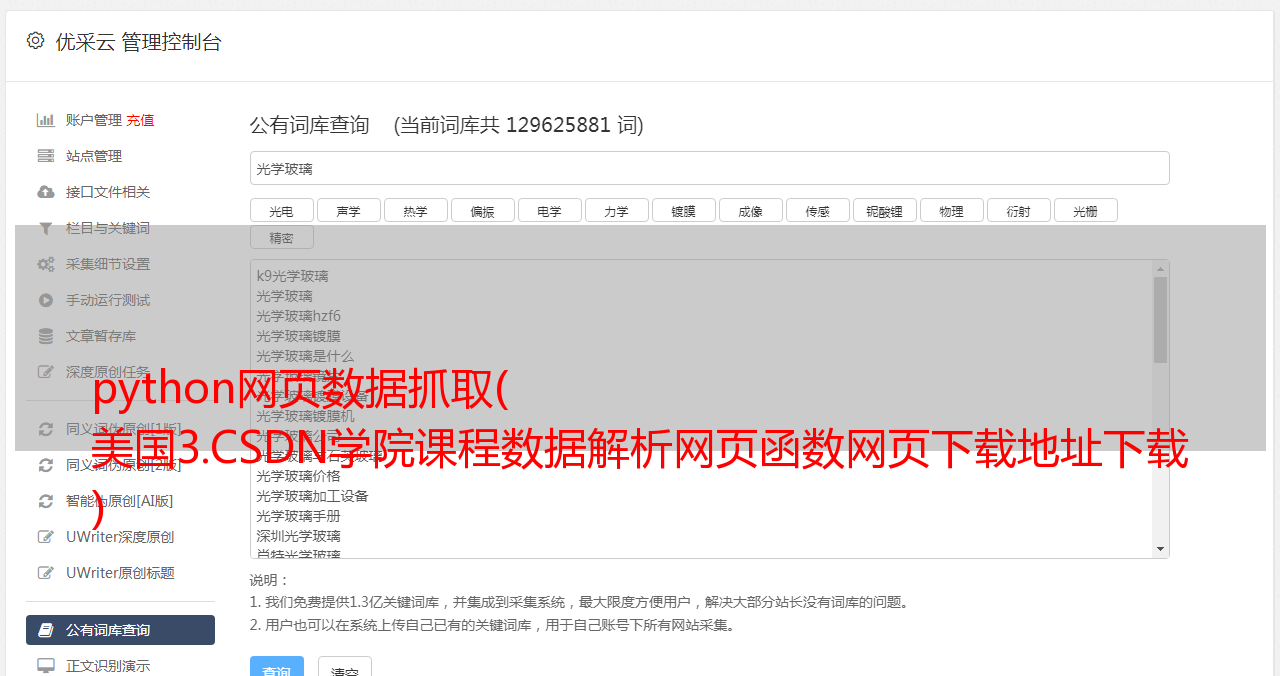This screenshot has height=676, width=1280.
Task: Click the site management server icon
Action: pyautogui.click(x=45, y=156)
